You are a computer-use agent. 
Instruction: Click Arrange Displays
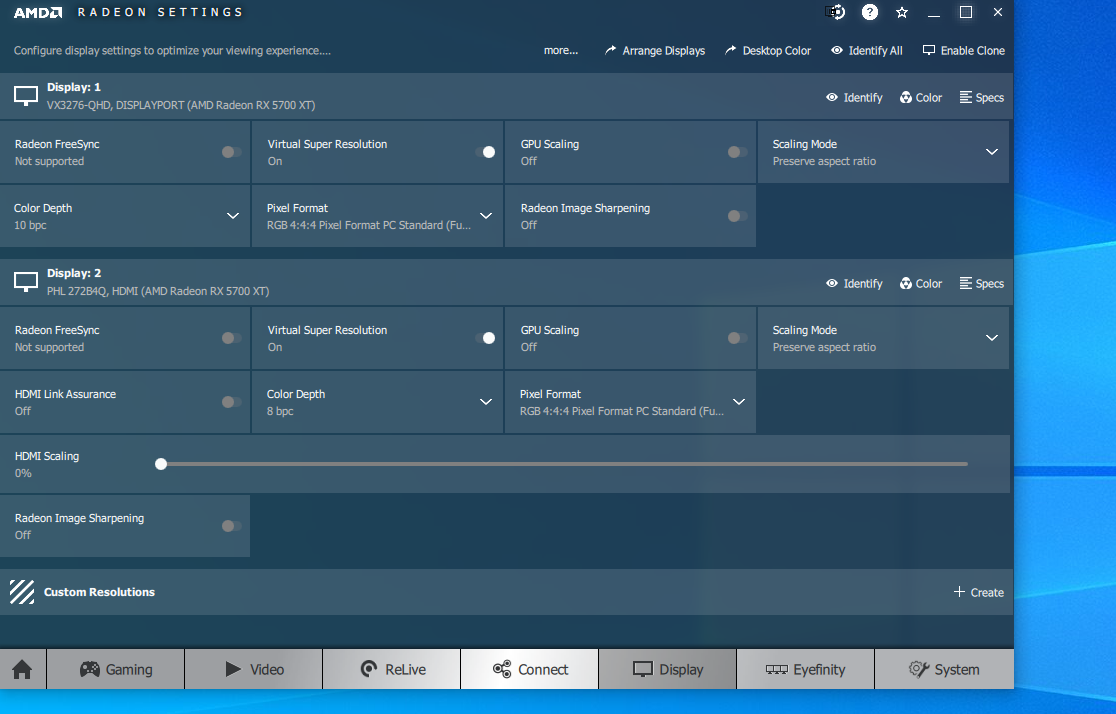[x=655, y=51]
